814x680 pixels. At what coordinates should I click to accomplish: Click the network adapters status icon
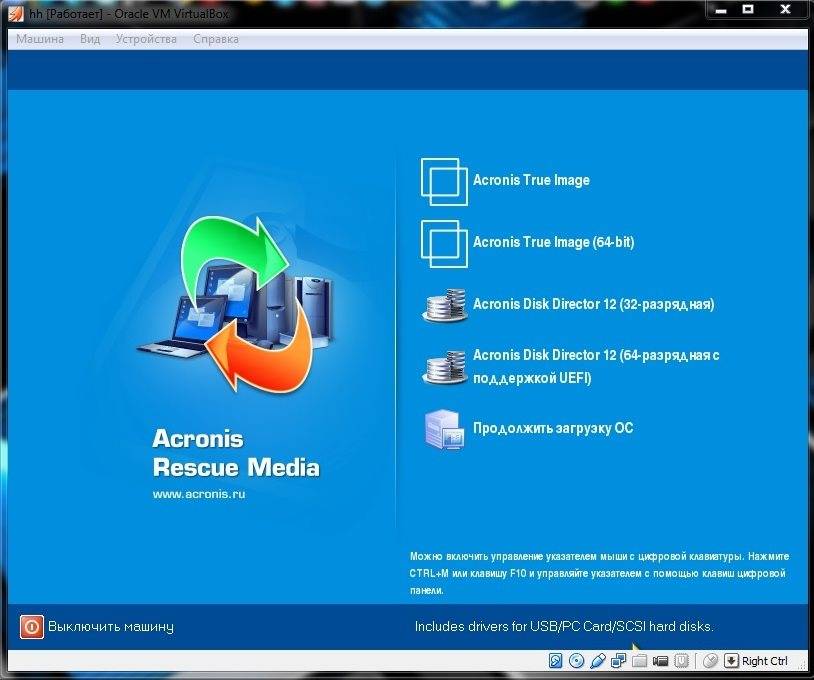(618, 660)
